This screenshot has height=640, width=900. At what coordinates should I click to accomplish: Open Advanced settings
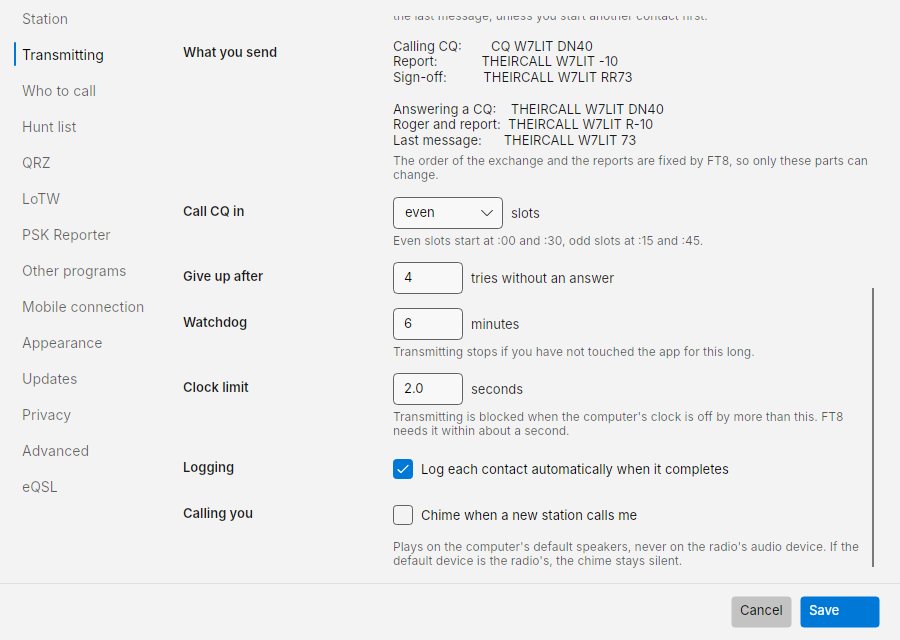coord(55,451)
